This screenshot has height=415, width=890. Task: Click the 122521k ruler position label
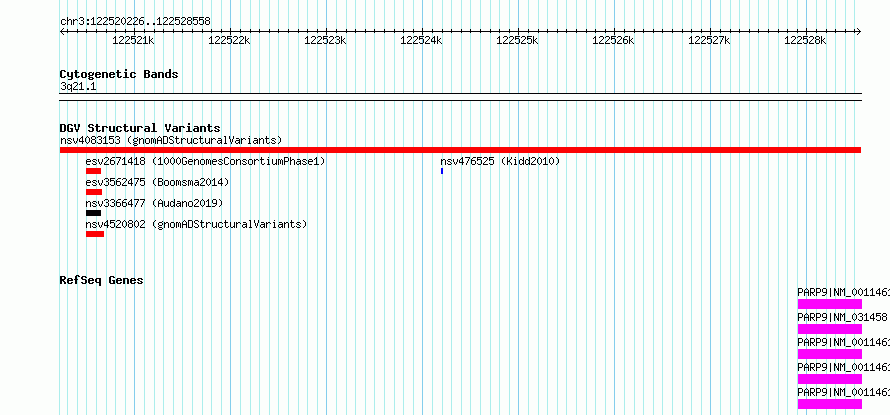click(133, 40)
